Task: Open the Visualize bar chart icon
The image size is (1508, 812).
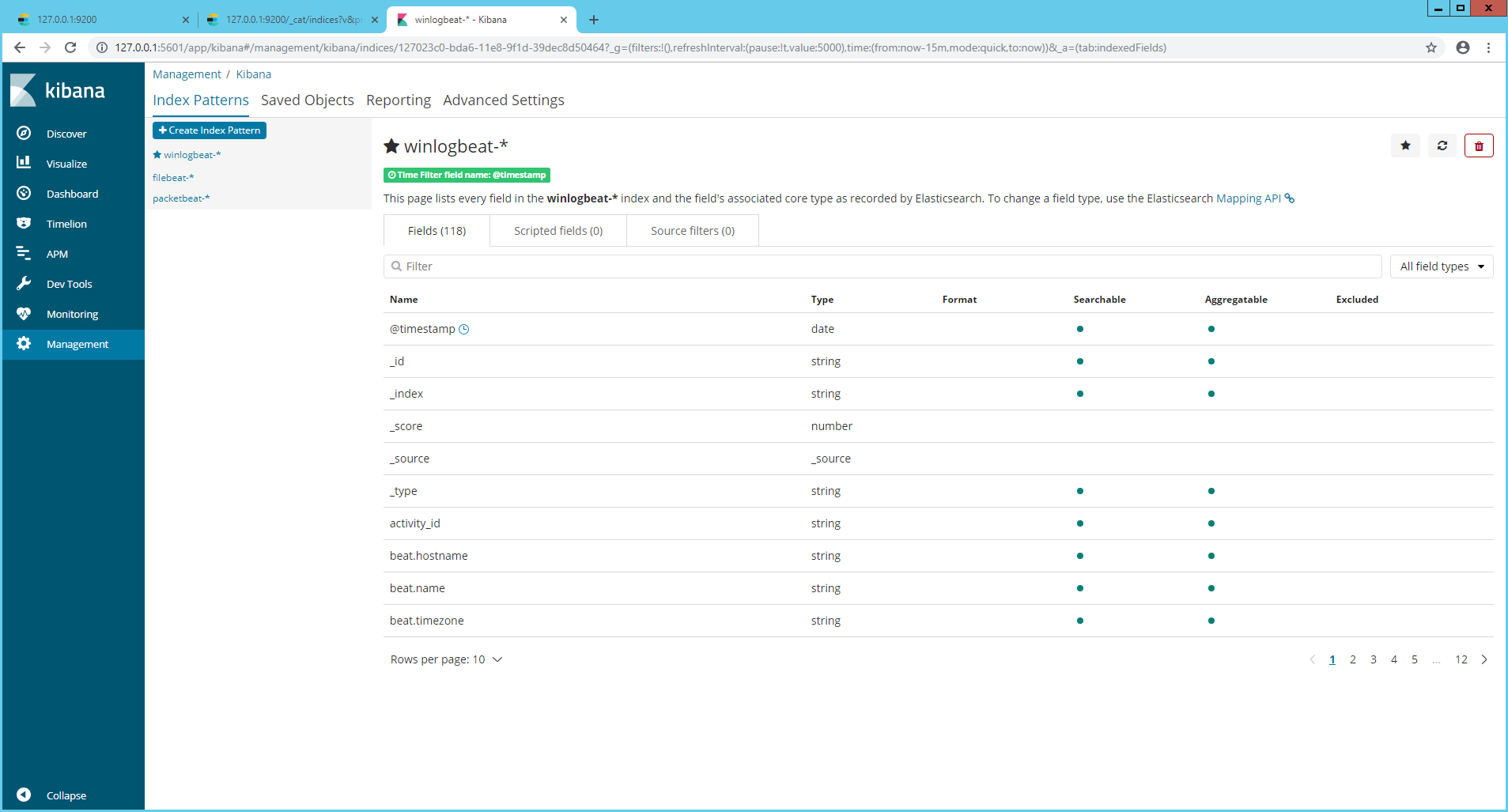Action: coord(24,163)
